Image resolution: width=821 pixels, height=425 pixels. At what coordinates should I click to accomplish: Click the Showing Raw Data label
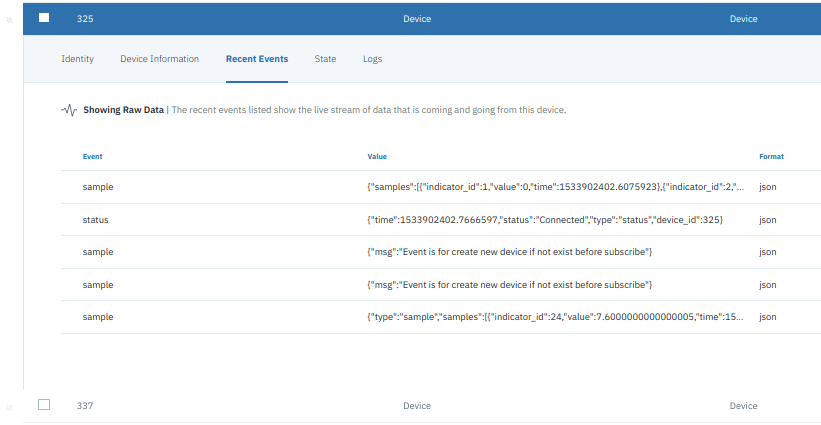click(x=124, y=110)
